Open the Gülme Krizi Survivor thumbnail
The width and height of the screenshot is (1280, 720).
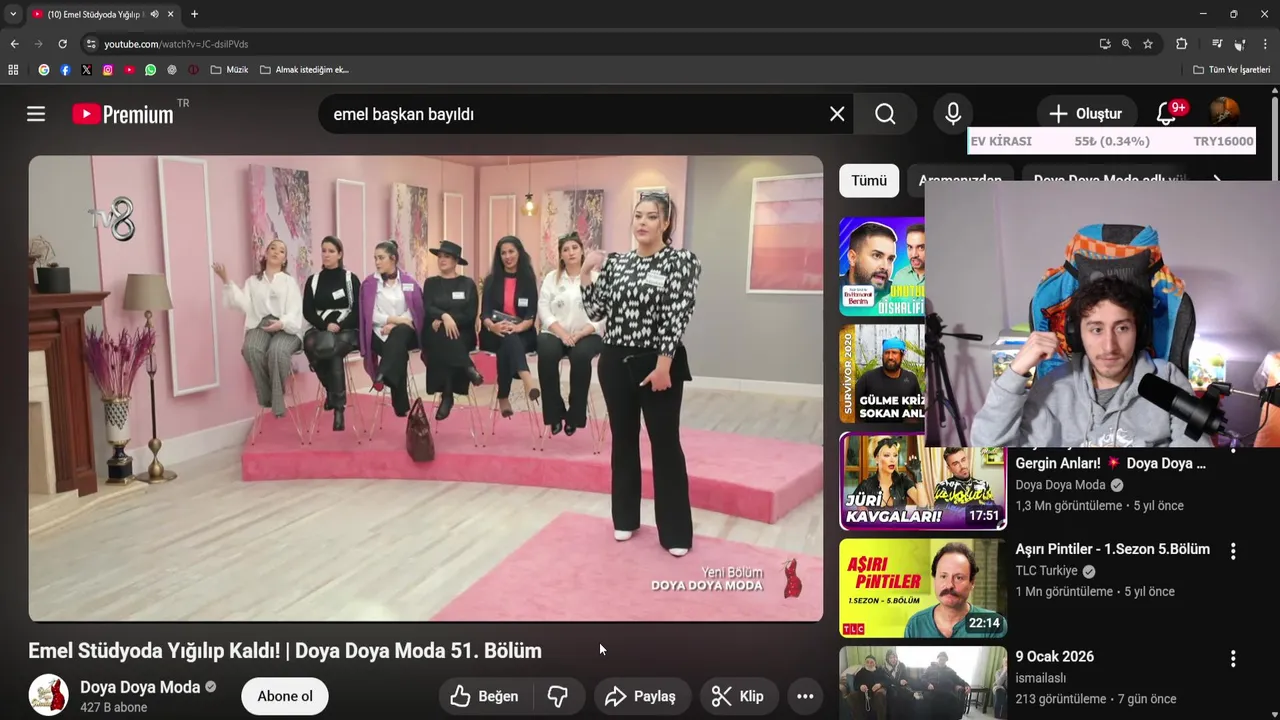point(882,374)
